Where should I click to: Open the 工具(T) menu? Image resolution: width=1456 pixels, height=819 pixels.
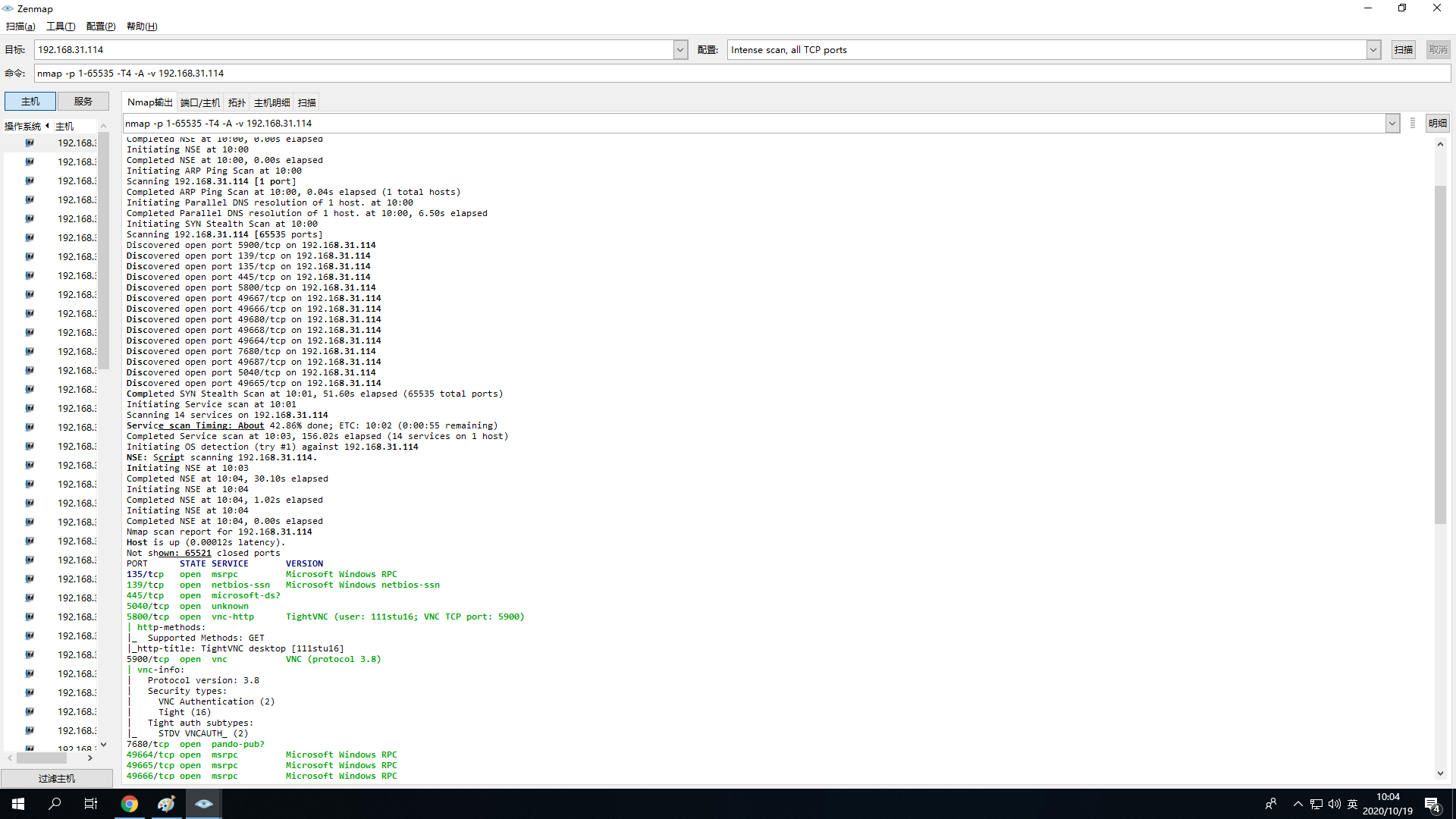[61, 27]
